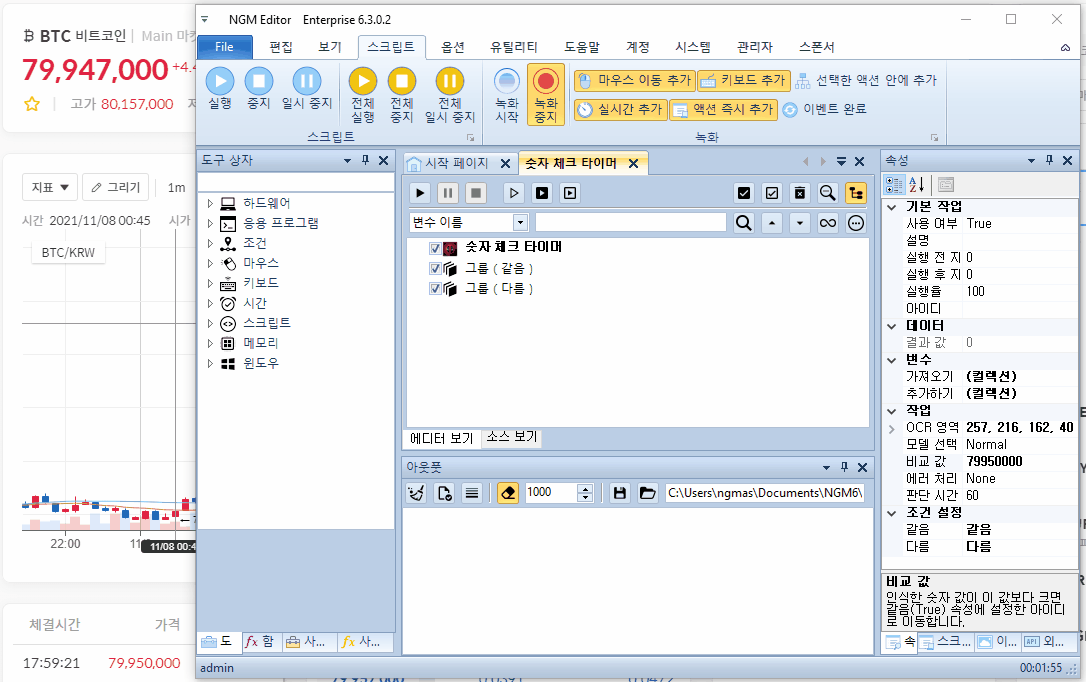1086x682 pixels.
Task: Expand the 시간 toolbox node
Action: (210, 303)
